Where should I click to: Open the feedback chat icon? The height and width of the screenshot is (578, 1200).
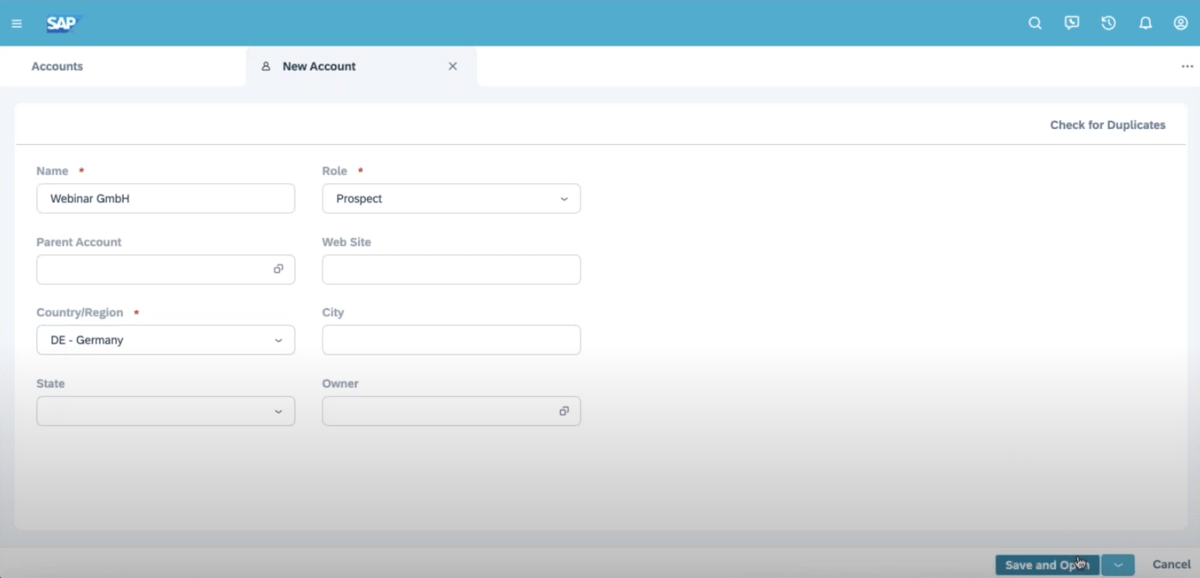tap(1072, 23)
